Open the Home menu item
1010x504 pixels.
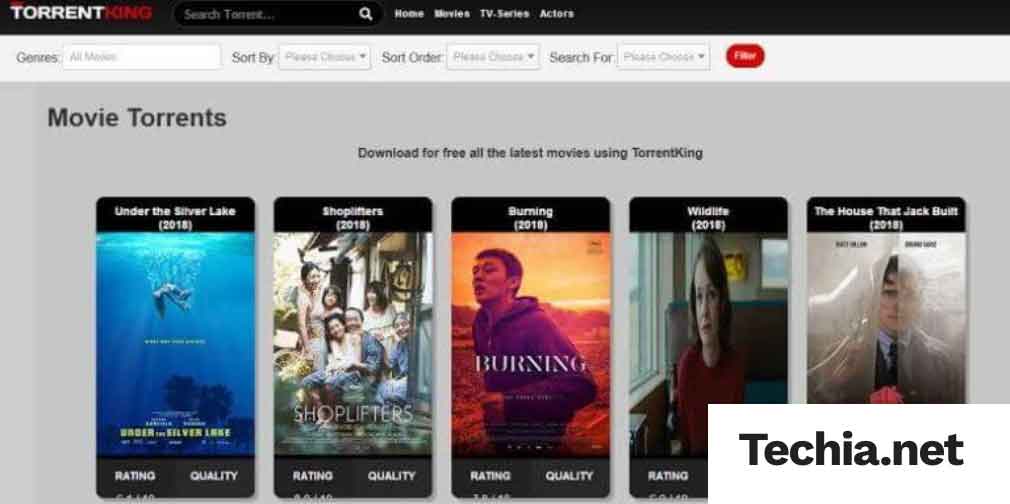click(x=409, y=14)
